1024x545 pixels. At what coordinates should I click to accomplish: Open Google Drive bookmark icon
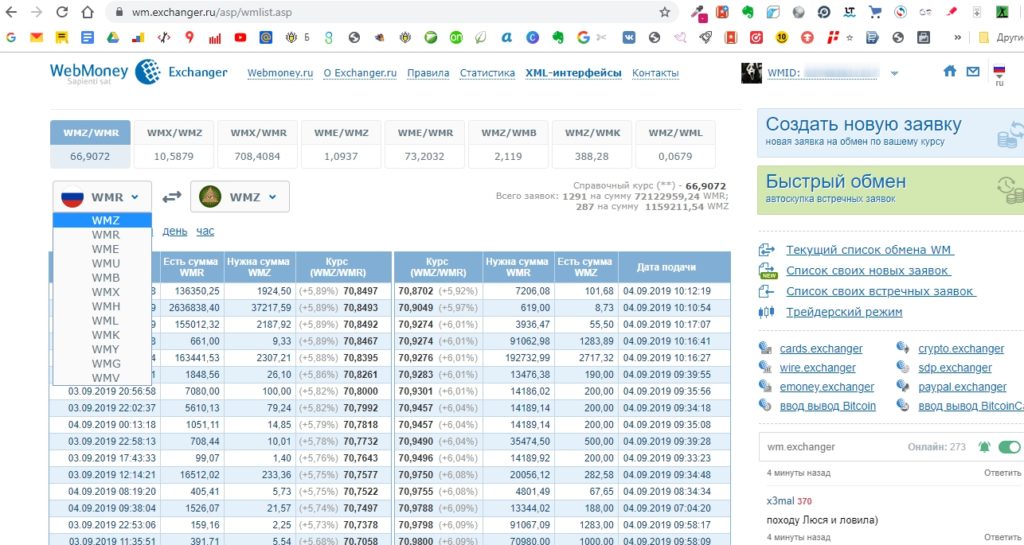click(x=113, y=38)
